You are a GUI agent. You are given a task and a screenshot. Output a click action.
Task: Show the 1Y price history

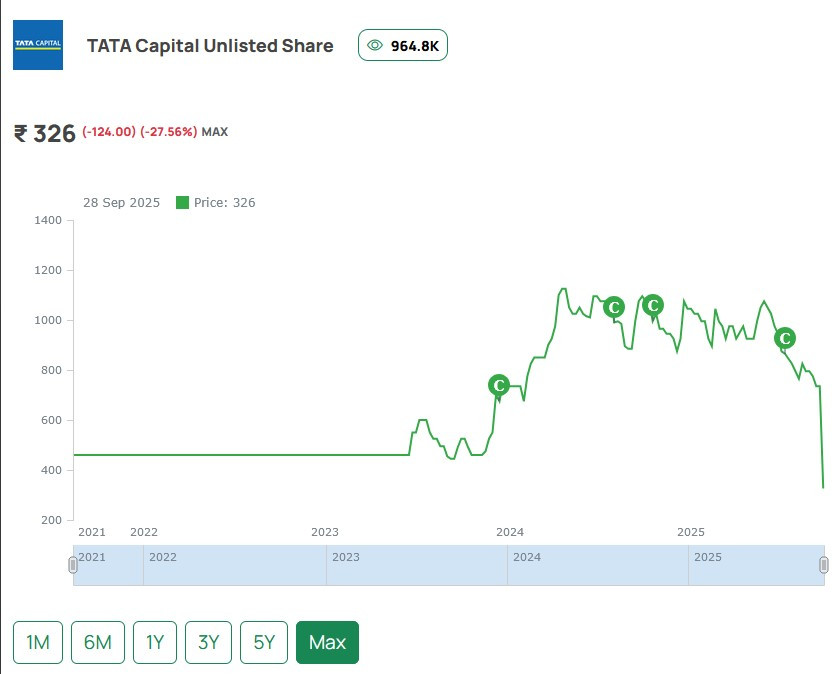point(155,642)
